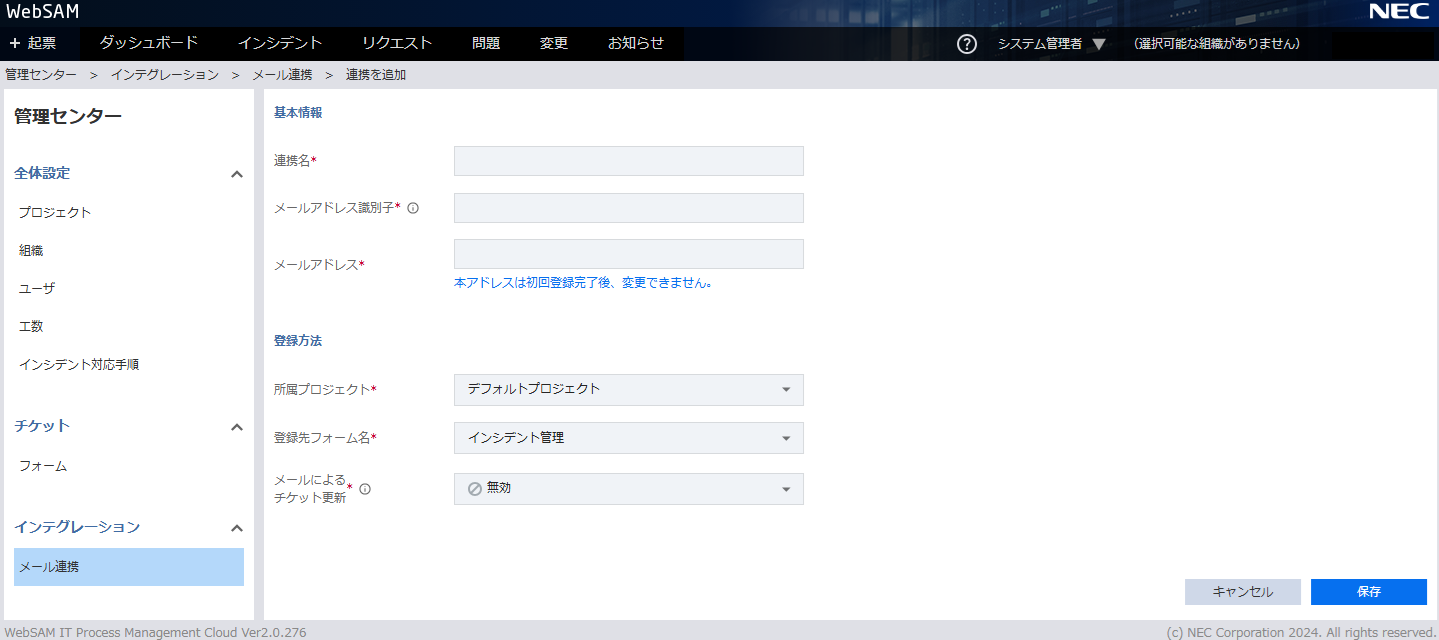Click the WebSAM logo title
This screenshot has height=640, width=1439.
point(42,12)
